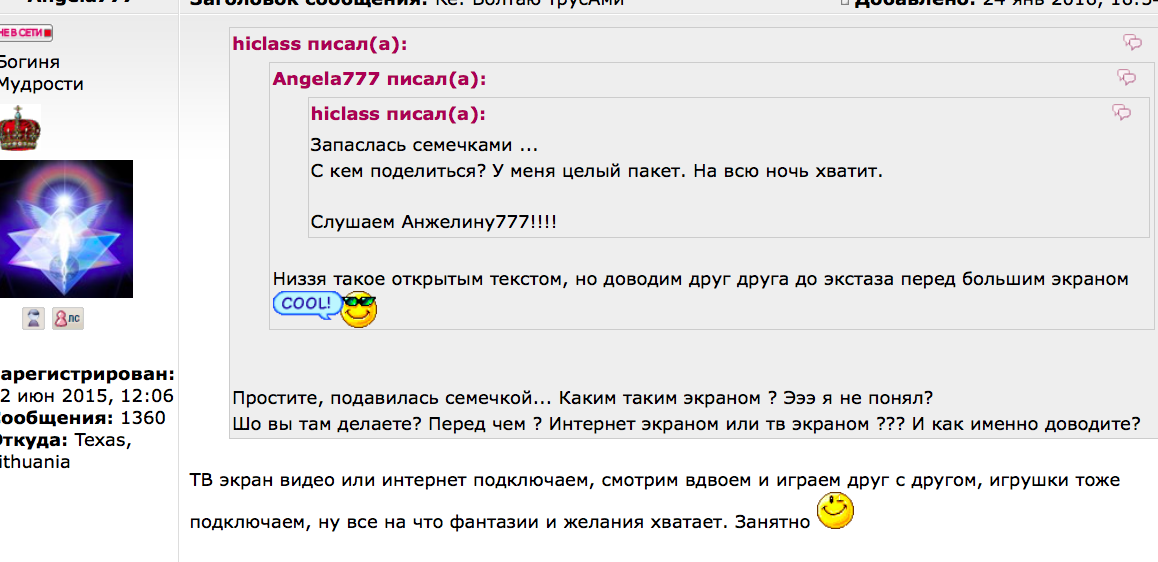
Task: Click the 'Богиня Мудрости' rank title
Action: pos(40,73)
